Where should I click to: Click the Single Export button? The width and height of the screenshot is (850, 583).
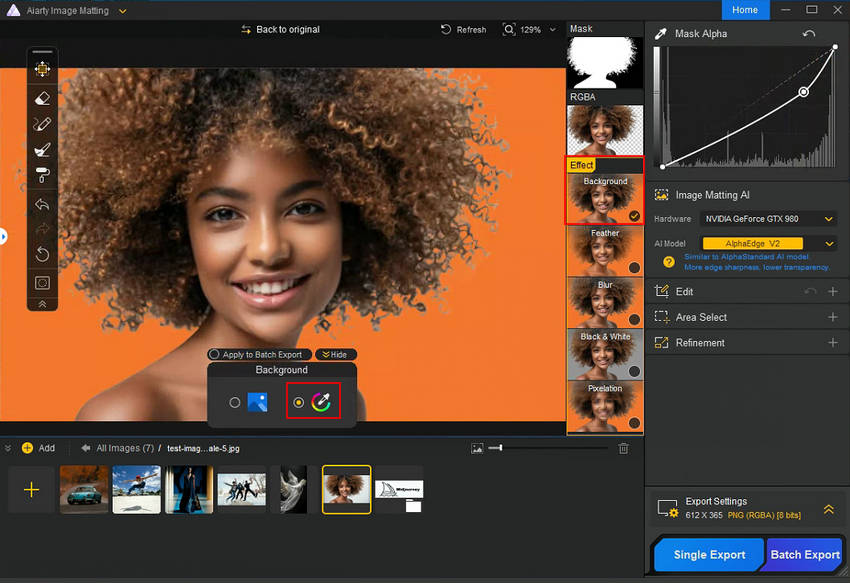coord(708,555)
